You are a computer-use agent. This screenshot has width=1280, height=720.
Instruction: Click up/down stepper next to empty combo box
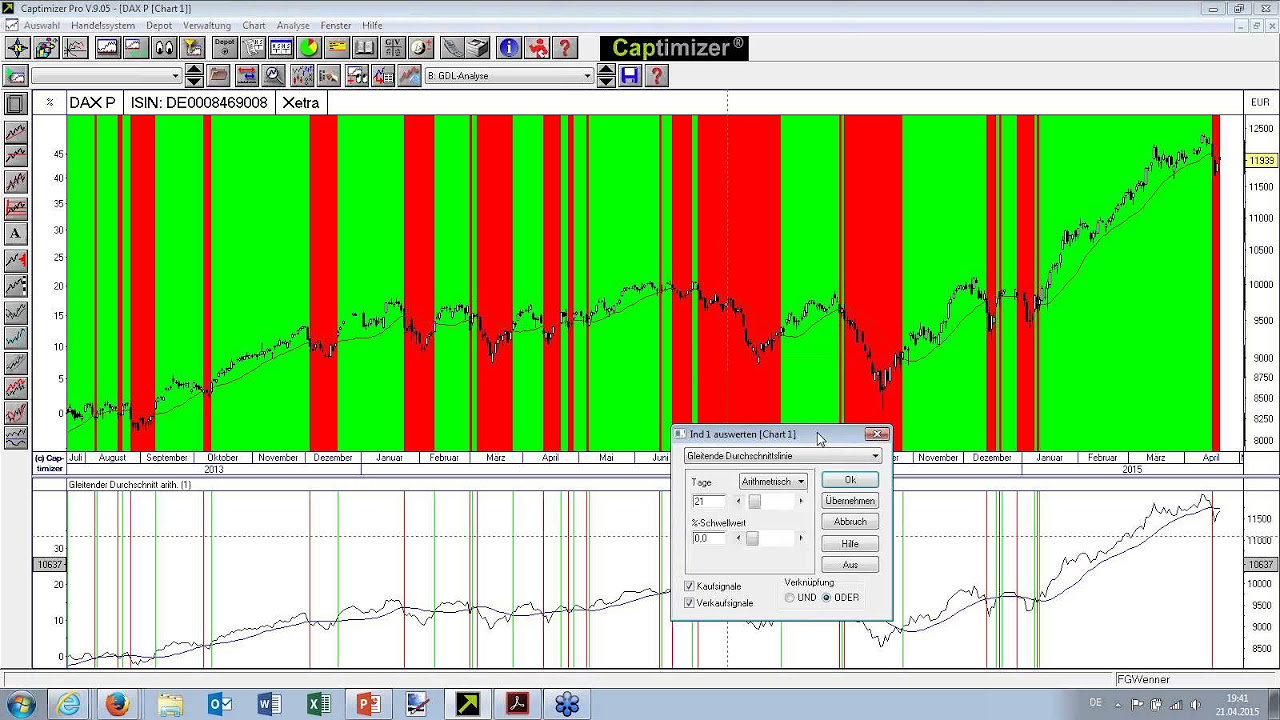[194, 76]
